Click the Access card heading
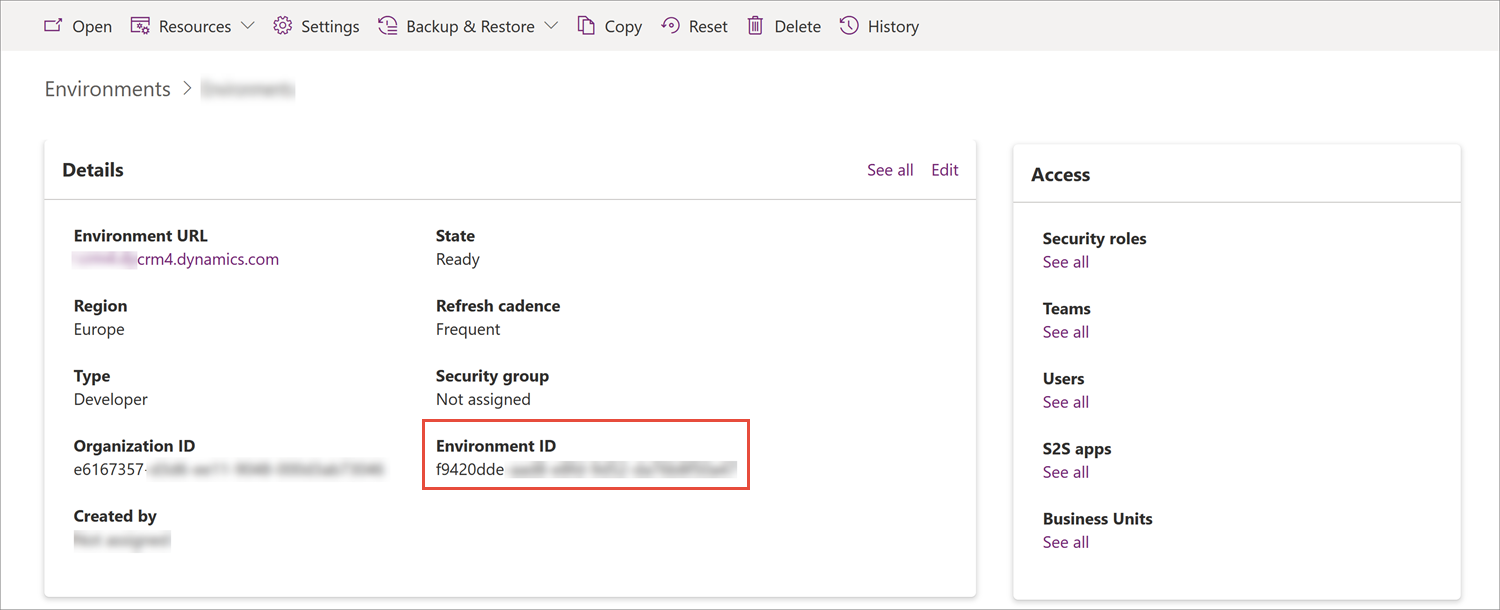 coord(1060,175)
